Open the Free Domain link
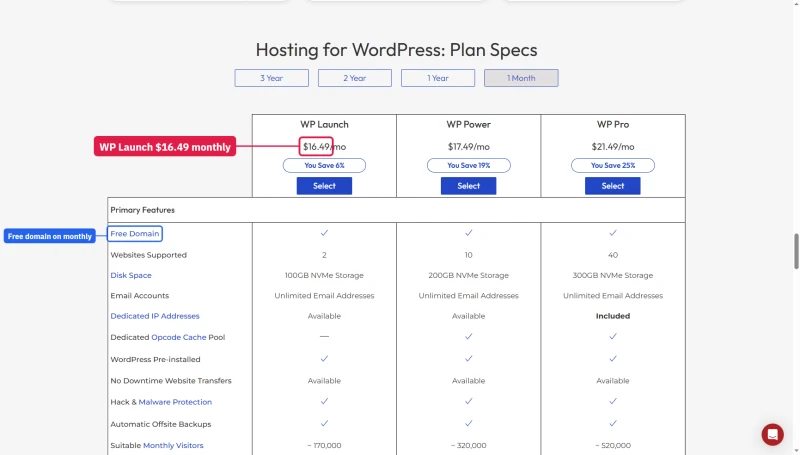800x455 pixels. coord(135,234)
